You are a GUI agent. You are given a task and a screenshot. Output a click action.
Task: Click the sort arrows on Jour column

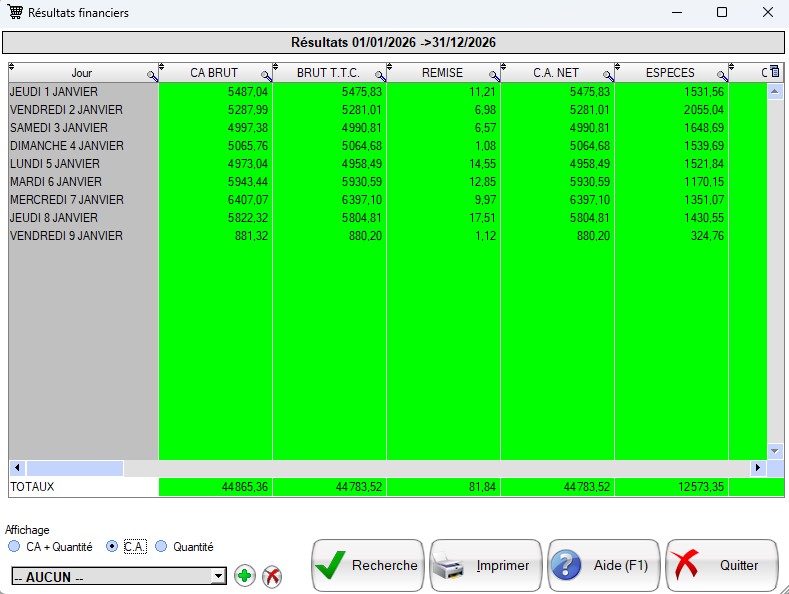[12, 68]
